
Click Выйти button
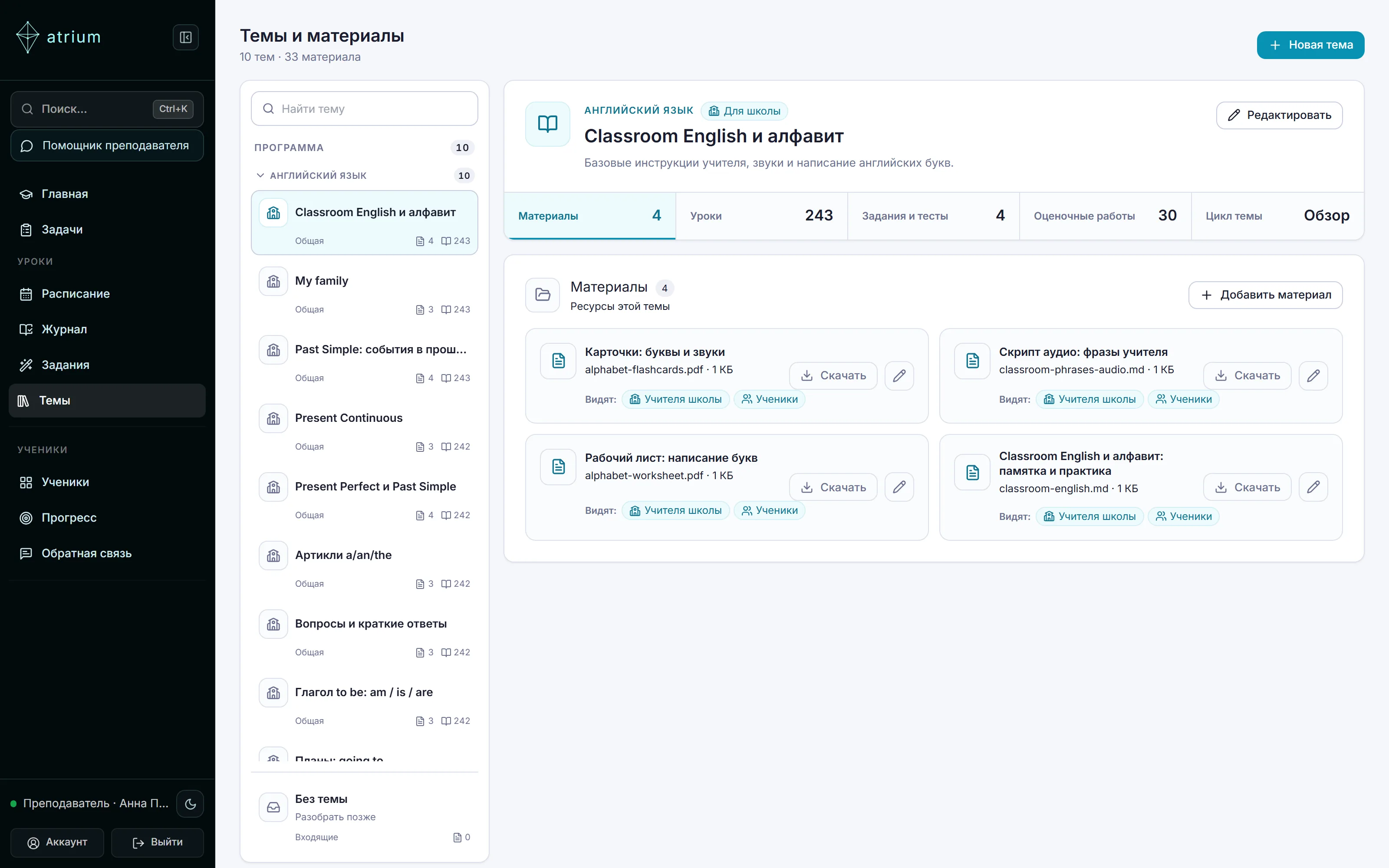coord(157,842)
